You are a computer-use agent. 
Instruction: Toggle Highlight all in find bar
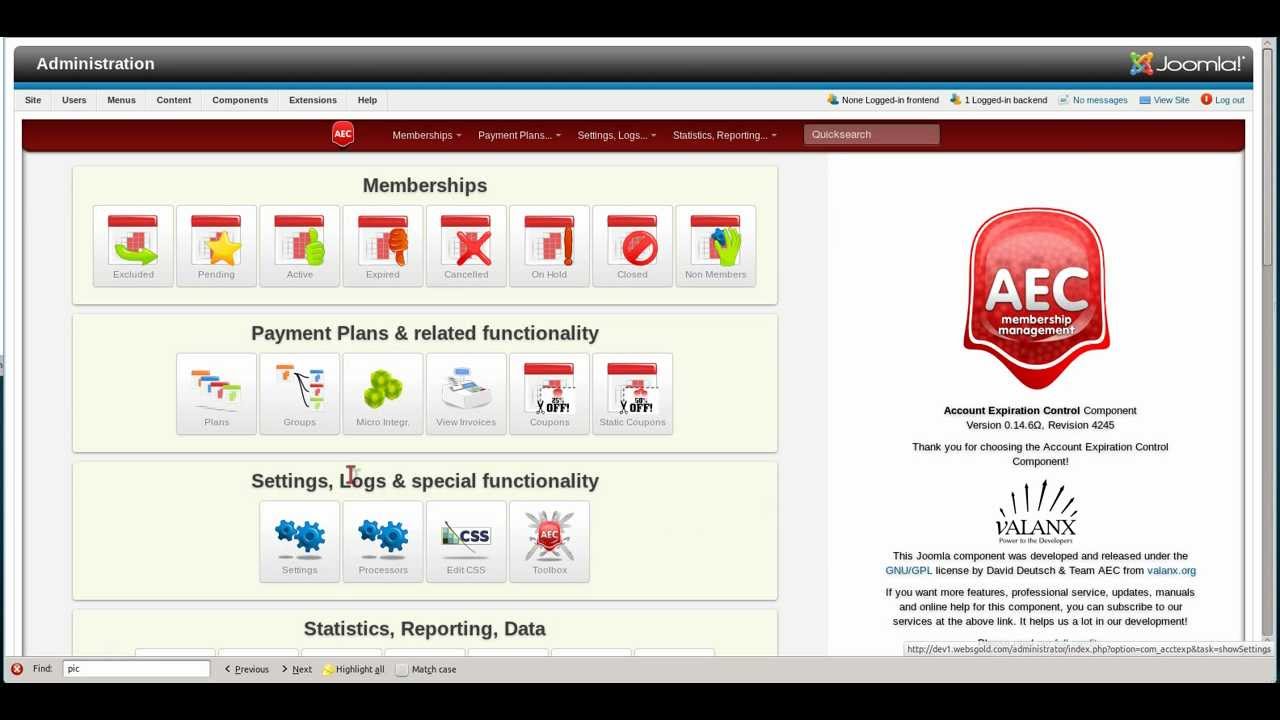click(x=354, y=669)
